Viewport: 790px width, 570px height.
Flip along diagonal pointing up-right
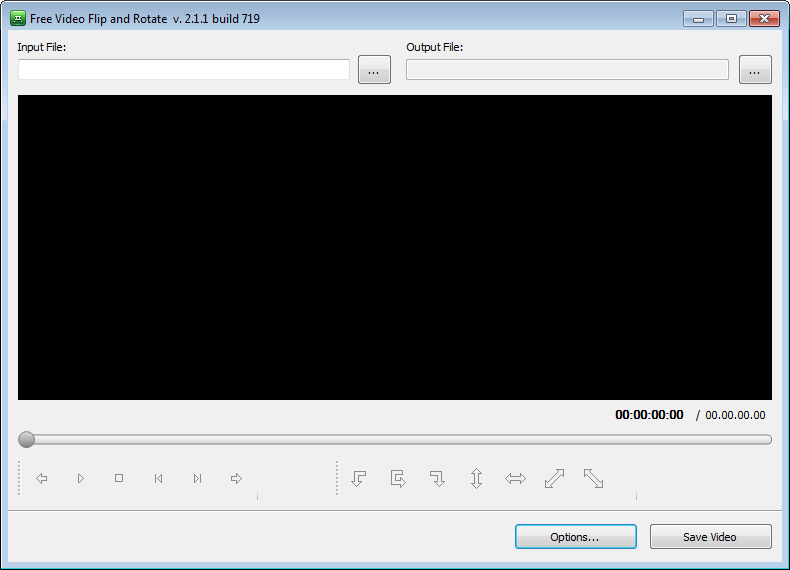(x=554, y=478)
